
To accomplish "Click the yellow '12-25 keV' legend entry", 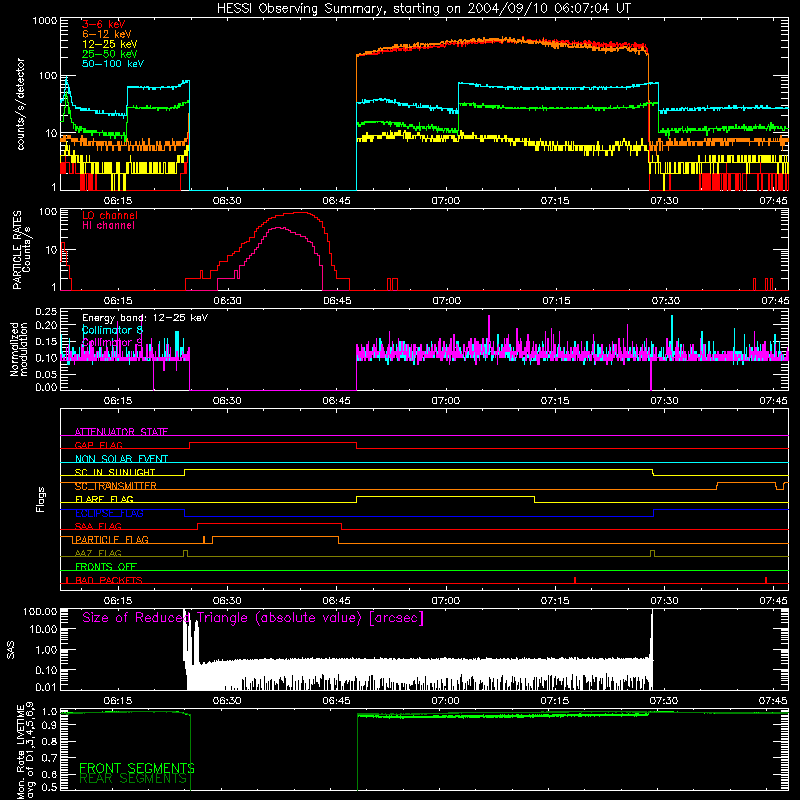I will 110,44.
